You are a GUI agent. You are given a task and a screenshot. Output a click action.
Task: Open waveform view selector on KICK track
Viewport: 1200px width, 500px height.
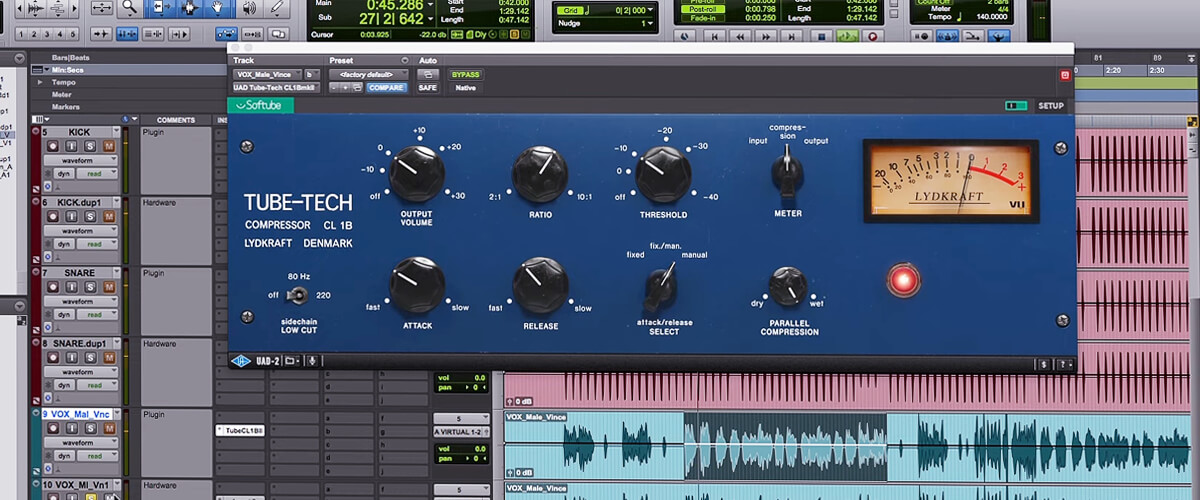80,161
